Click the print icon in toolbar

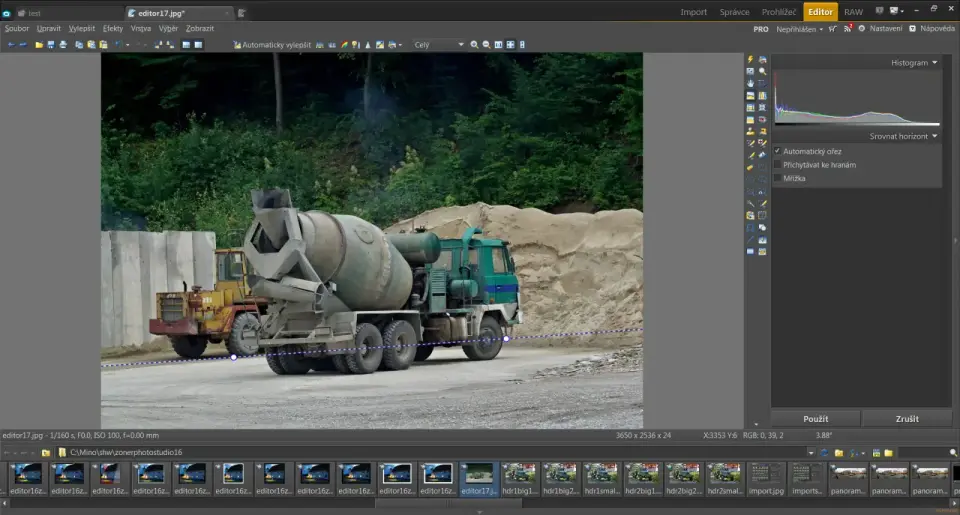coord(63,45)
